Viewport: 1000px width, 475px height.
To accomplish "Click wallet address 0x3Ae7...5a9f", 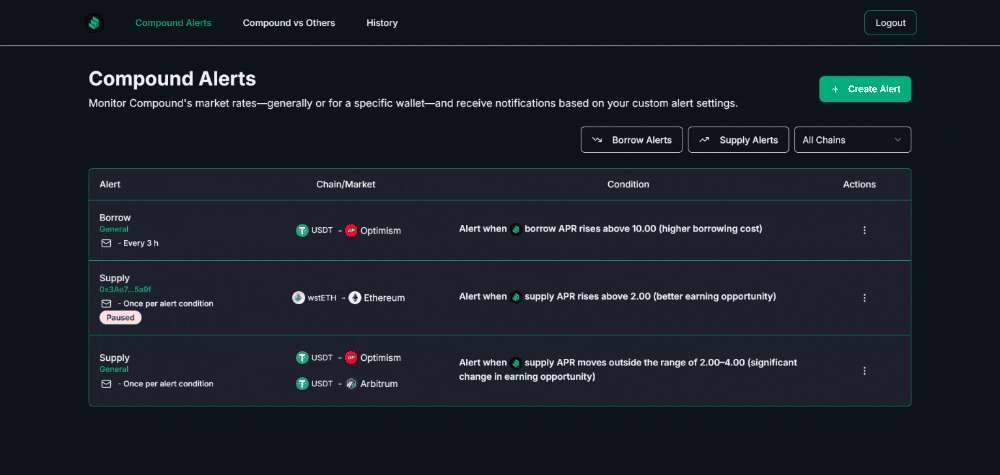I will (x=125, y=289).
